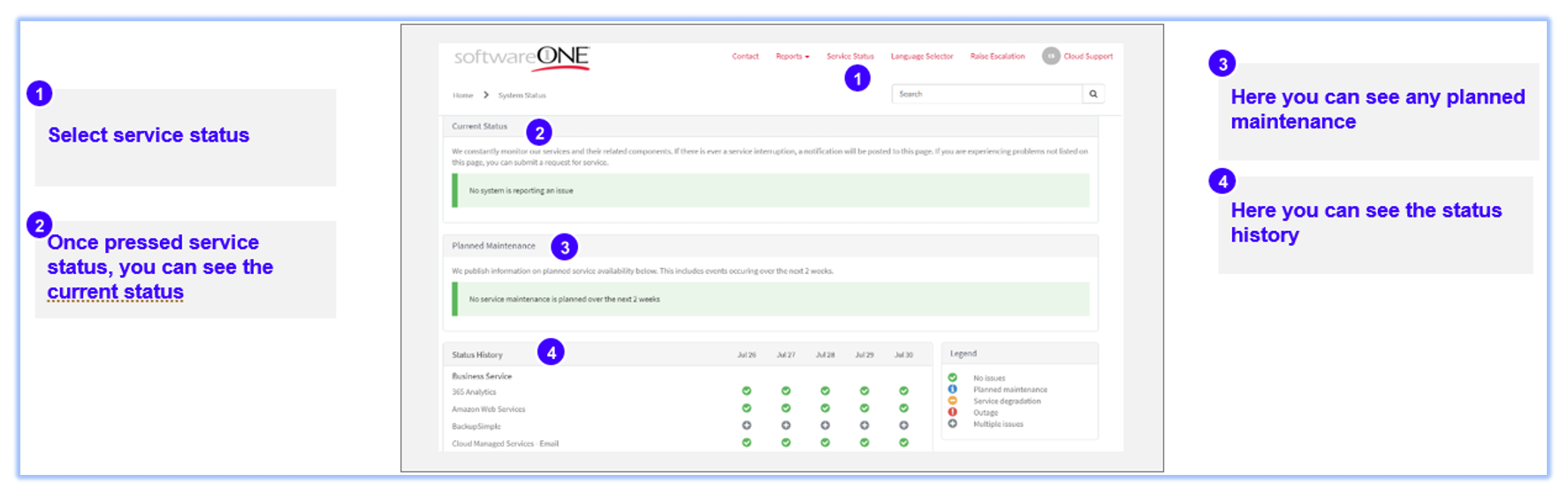The width and height of the screenshot is (1568, 497).
Task: Click 365 Analytics status icon for Jul 26
Action: coord(747,391)
